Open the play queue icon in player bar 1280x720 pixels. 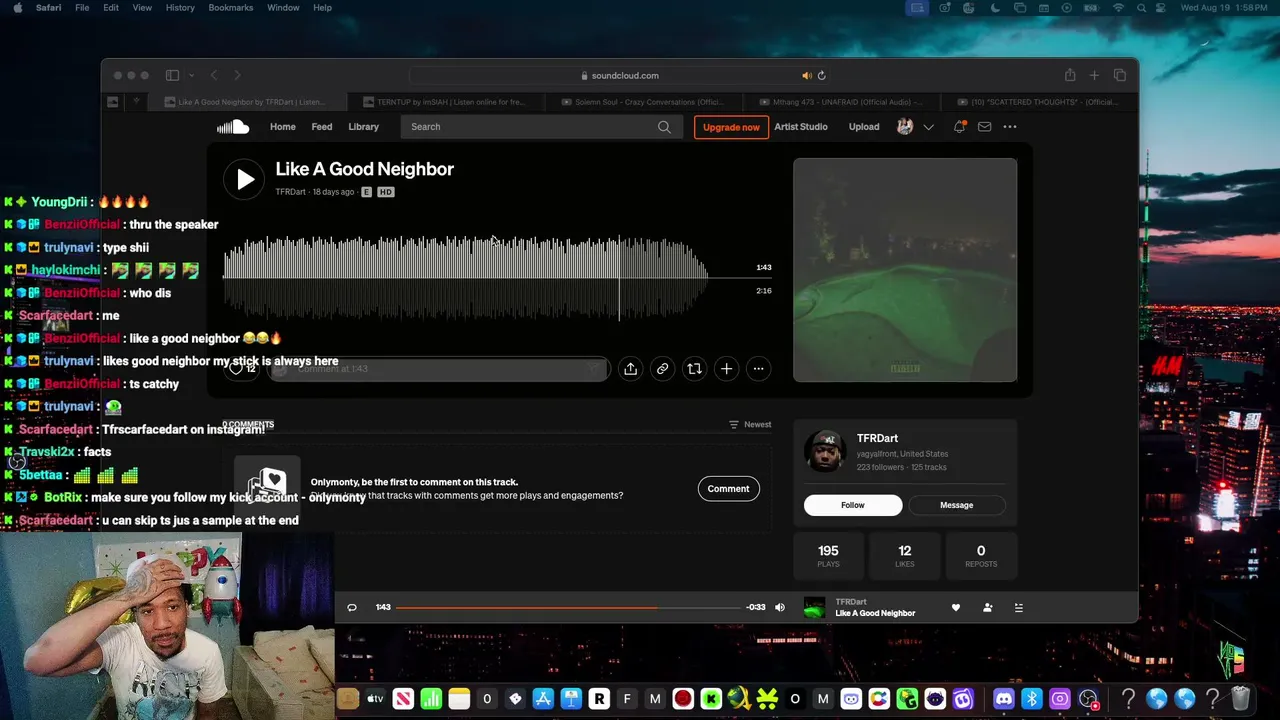pyautogui.click(x=1019, y=607)
